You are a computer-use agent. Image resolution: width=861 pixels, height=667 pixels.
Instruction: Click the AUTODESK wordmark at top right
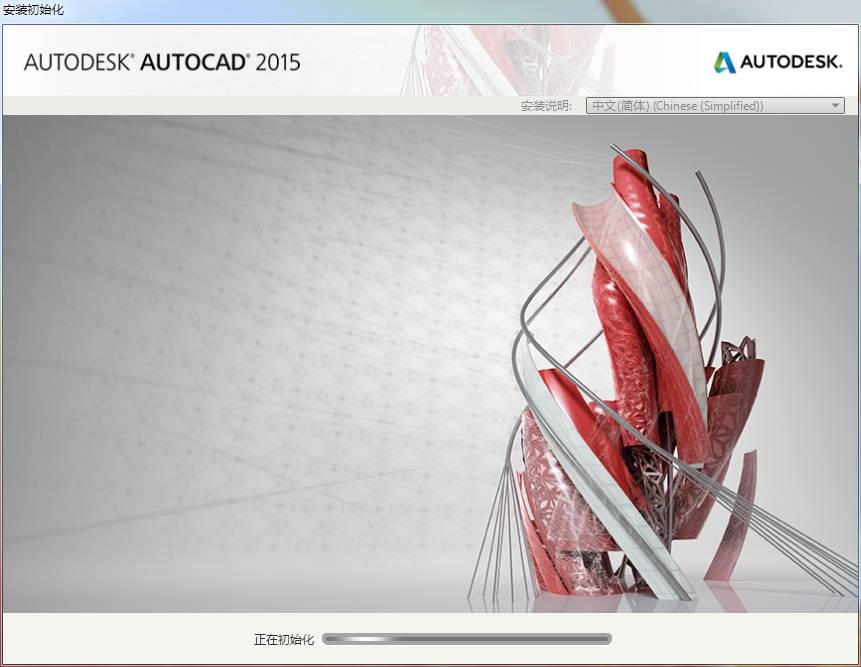791,60
